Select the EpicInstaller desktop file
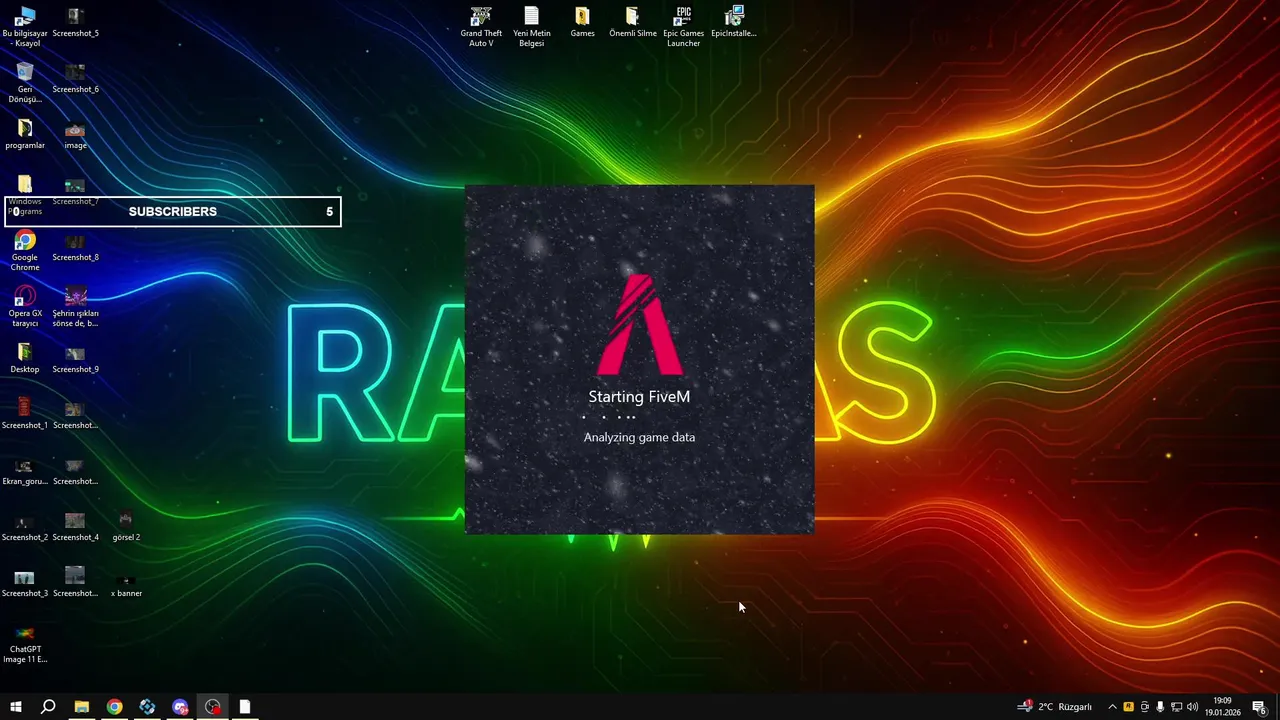This screenshot has height=720, width=1280. point(734,22)
